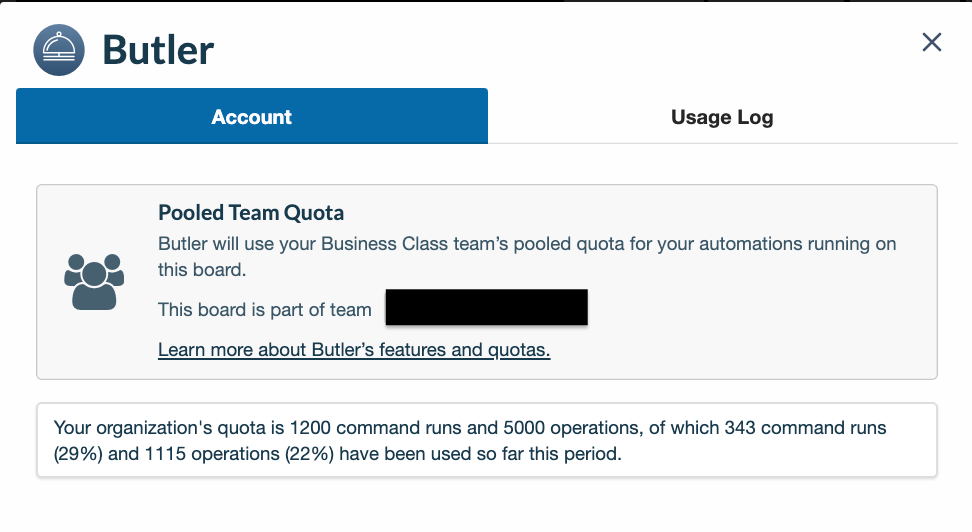Select the Pooled Team Quota heading
The image size is (972, 532).
tap(251, 213)
